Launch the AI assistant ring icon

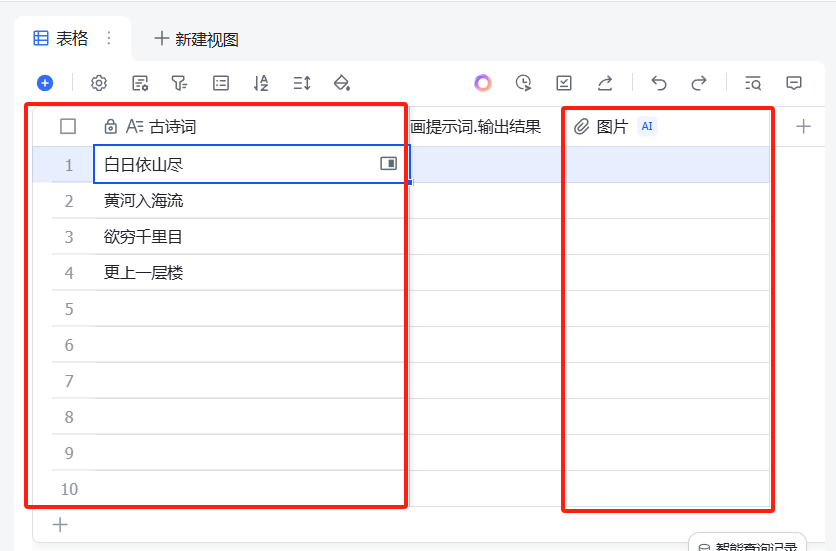(x=483, y=83)
